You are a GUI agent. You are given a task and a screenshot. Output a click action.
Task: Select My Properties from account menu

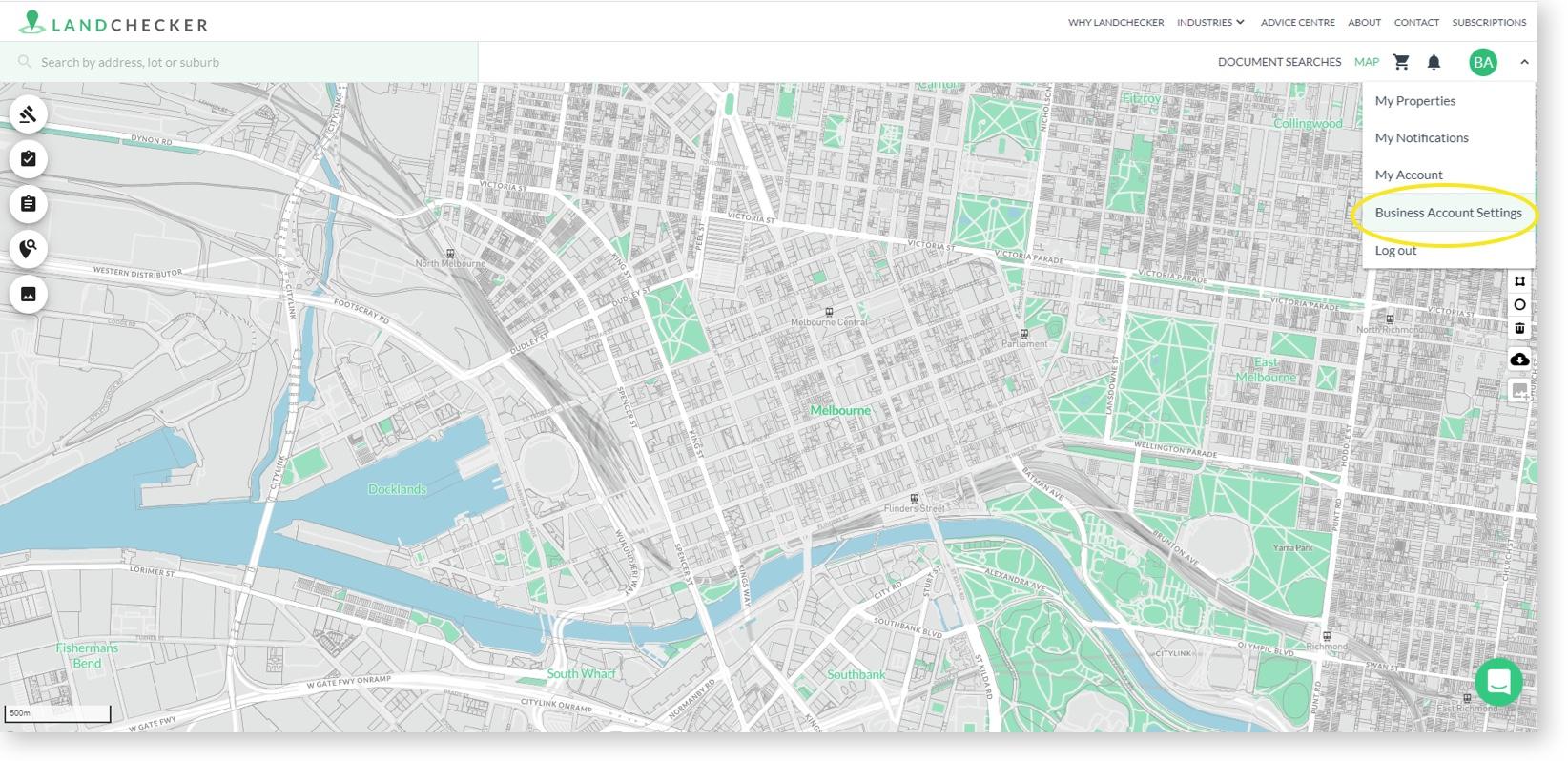pyautogui.click(x=1449, y=101)
